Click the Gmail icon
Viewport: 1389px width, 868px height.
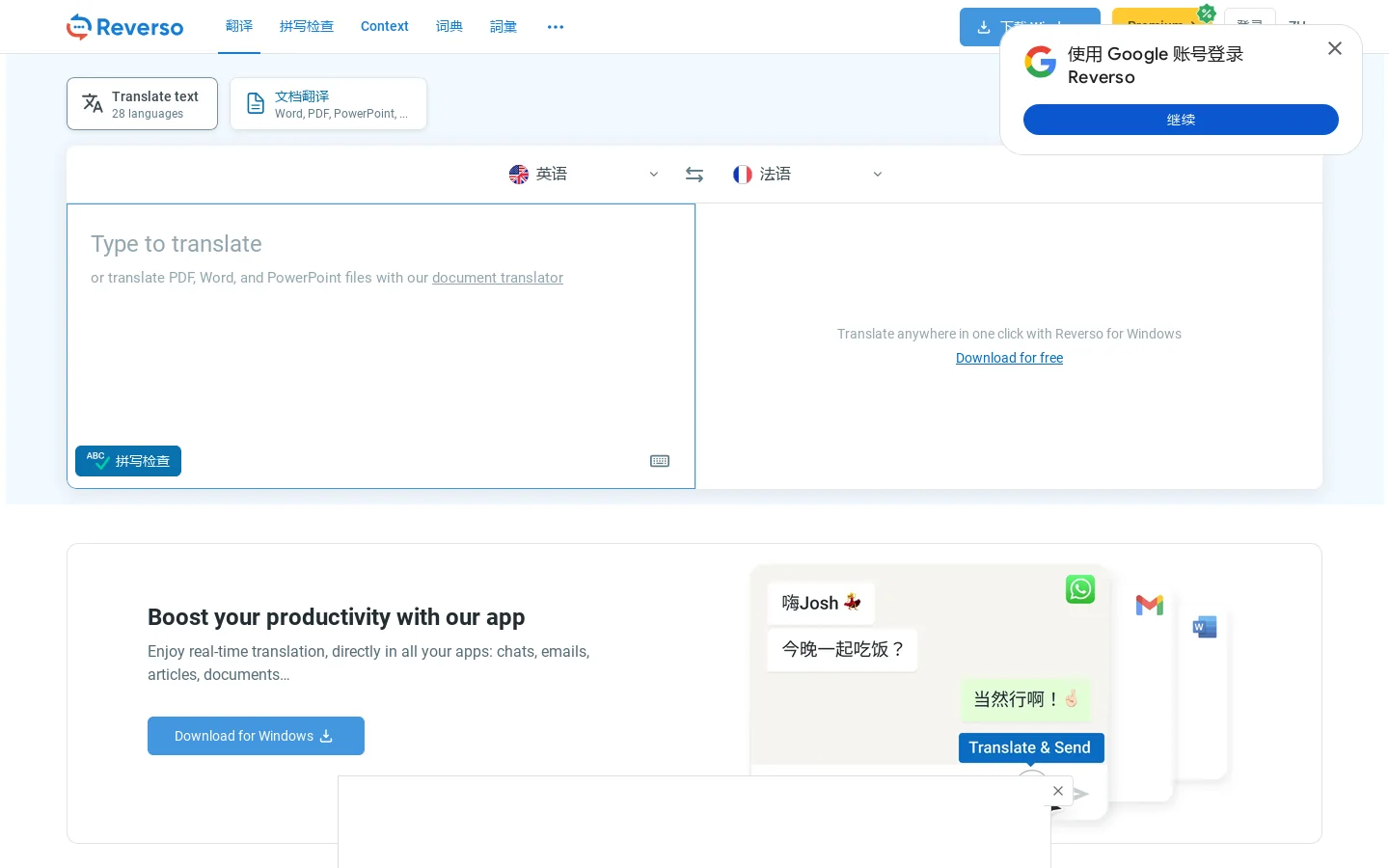coord(1150,606)
